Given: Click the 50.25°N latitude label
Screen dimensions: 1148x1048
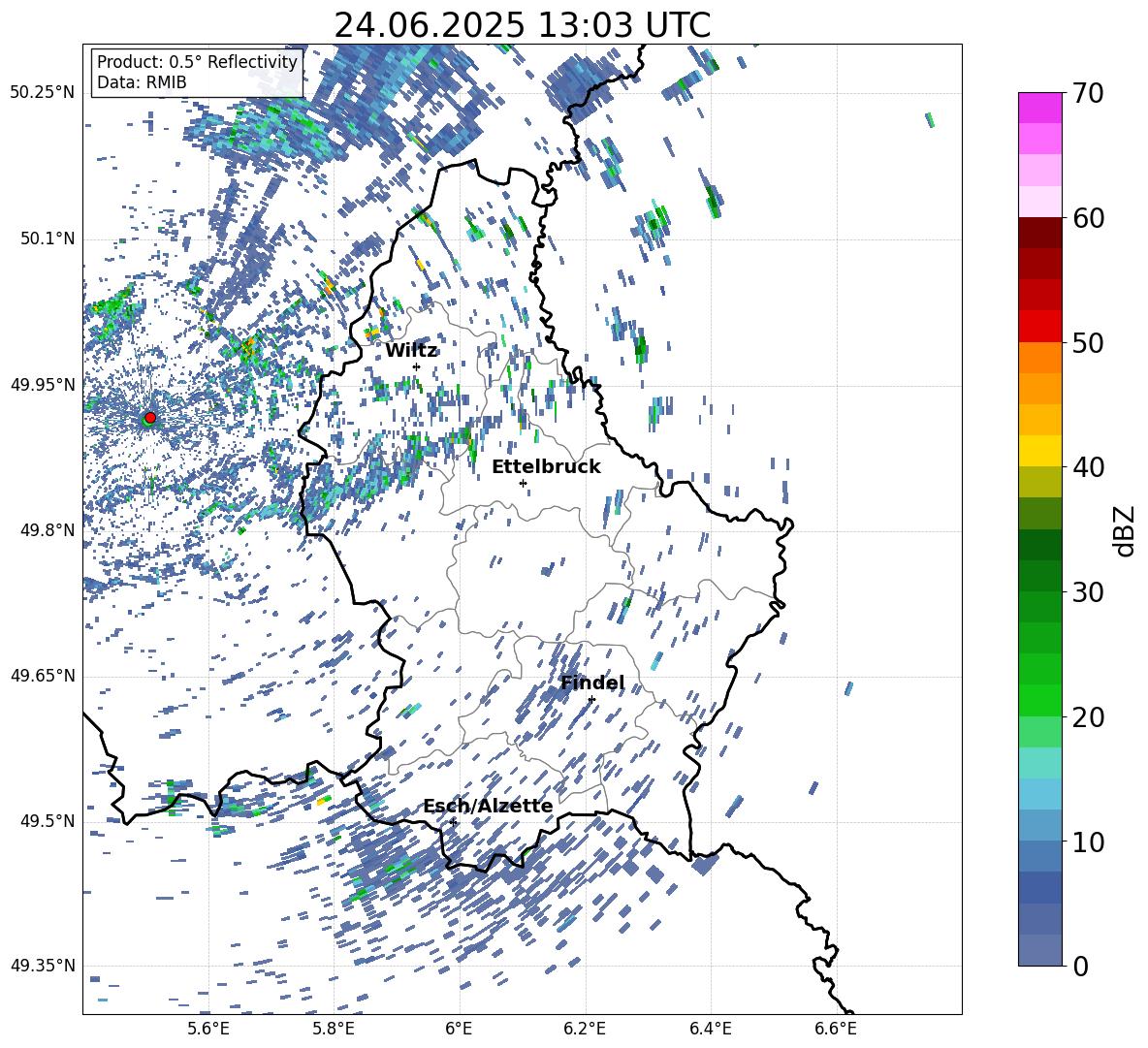Looking at the screenshot, I should tap(43, 93).
